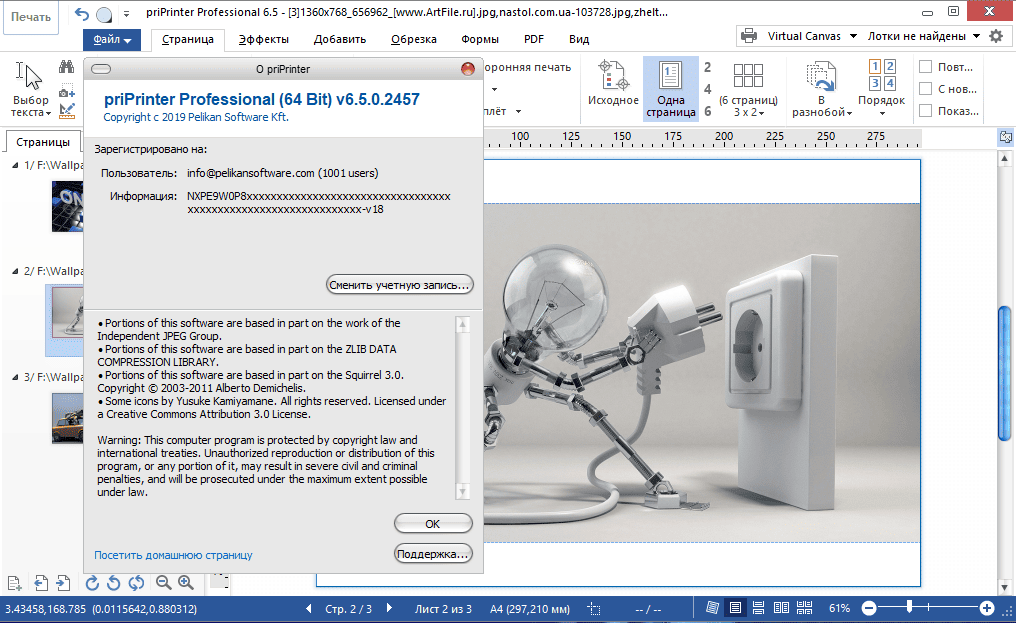
Task: Click the Печать button
Action: coord(30,17)
